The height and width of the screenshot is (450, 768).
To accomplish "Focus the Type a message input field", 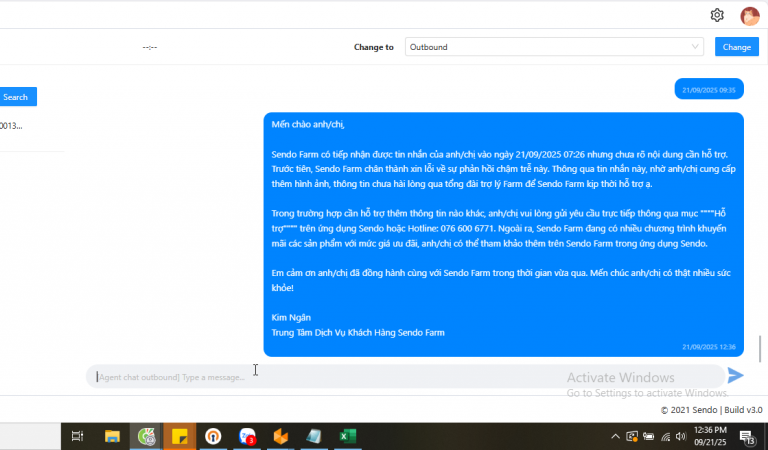I will tap(406, 377).
